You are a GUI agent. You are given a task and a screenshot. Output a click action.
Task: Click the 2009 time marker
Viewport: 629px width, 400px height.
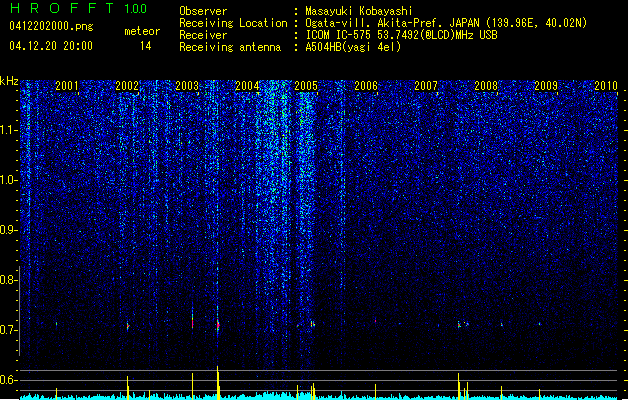546,85
